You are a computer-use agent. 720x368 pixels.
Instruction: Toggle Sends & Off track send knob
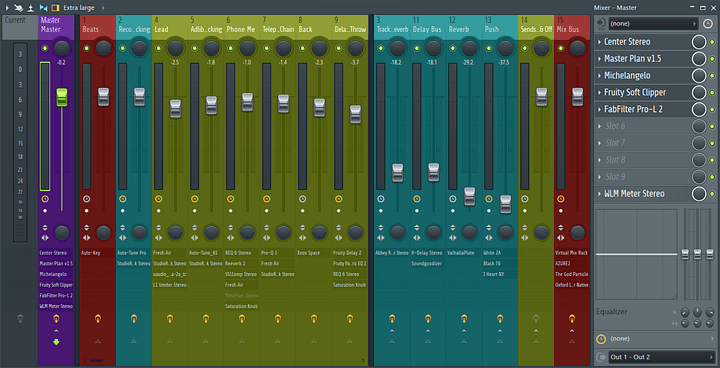pos(536,318)
